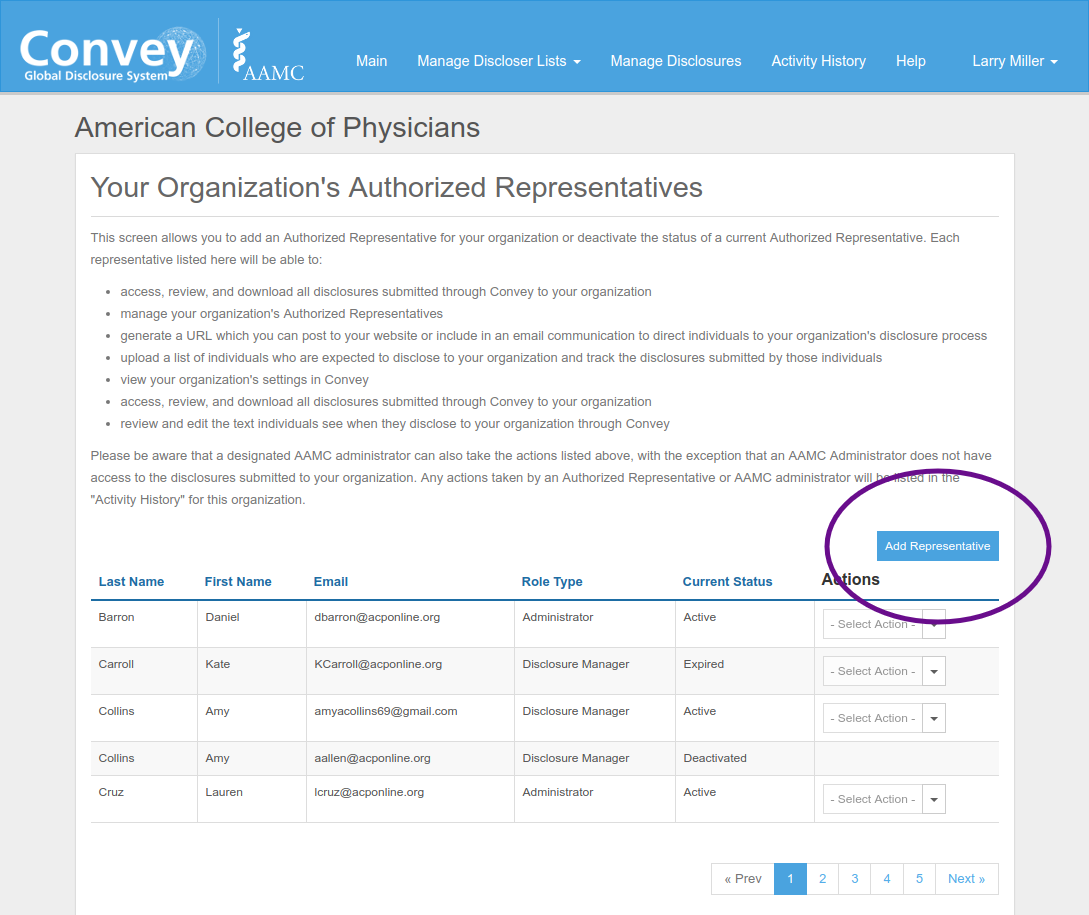Click the email KCarroll@acponline.org
Viewport: 1089px width, 915px height.
pos(378,664)
